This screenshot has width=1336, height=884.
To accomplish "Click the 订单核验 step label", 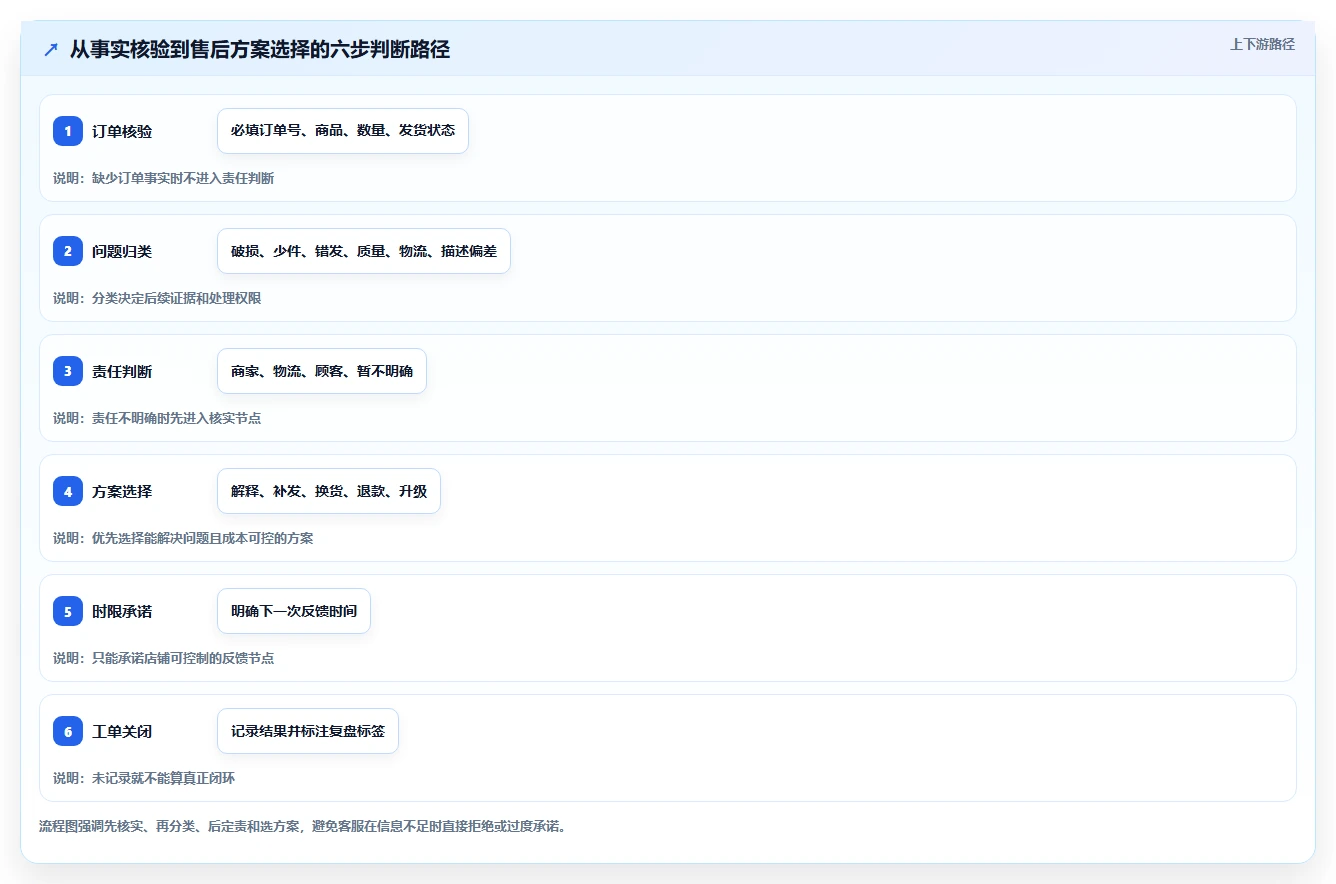I will 122,131.
